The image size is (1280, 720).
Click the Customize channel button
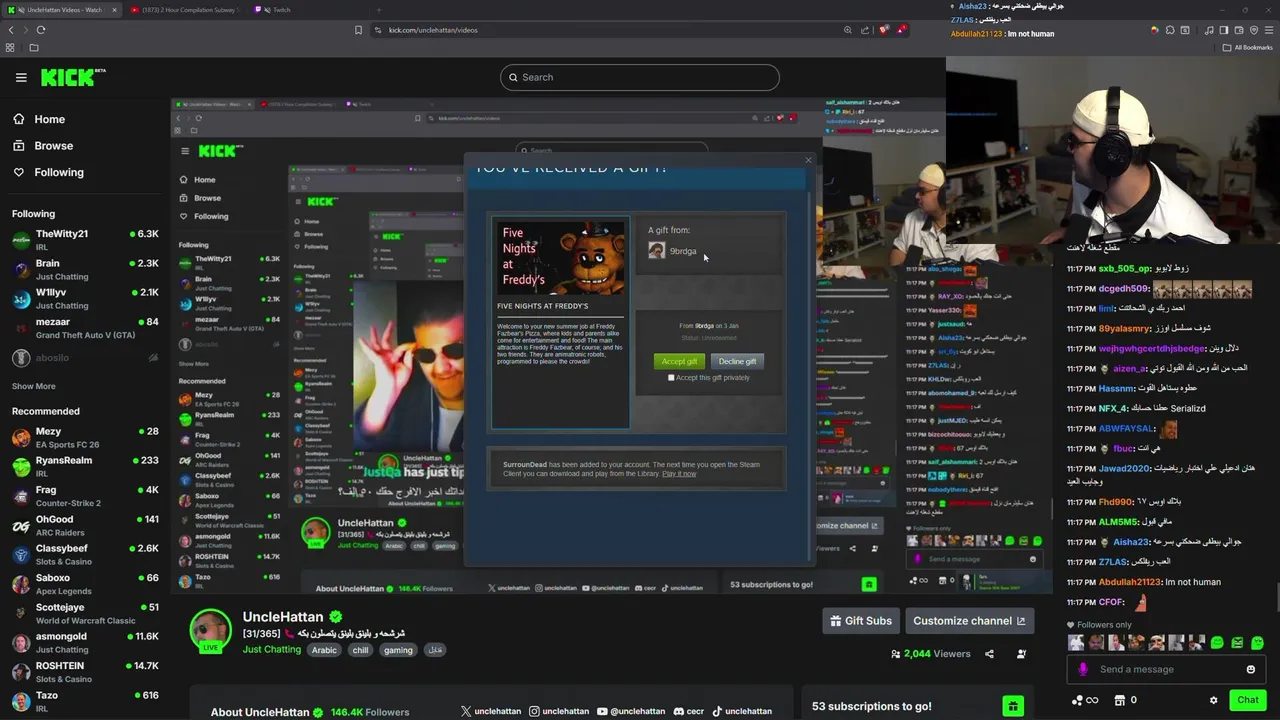click(x=969, y=621)
